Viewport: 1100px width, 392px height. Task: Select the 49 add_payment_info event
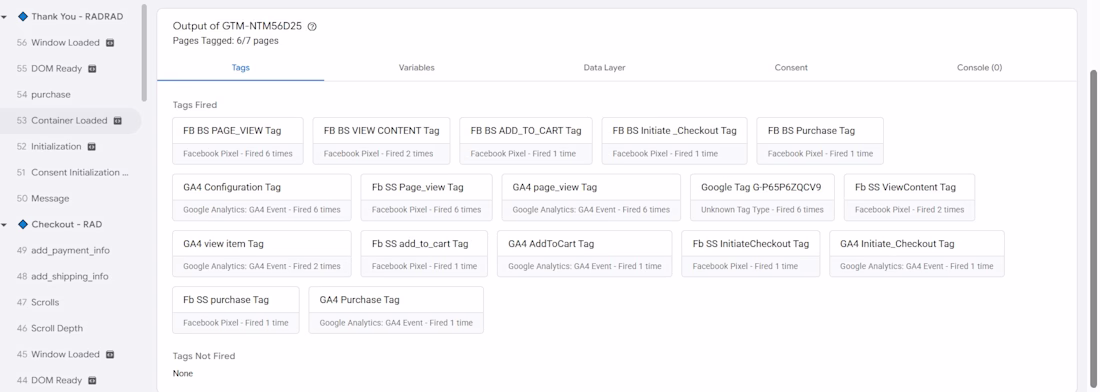pos(70,250)
